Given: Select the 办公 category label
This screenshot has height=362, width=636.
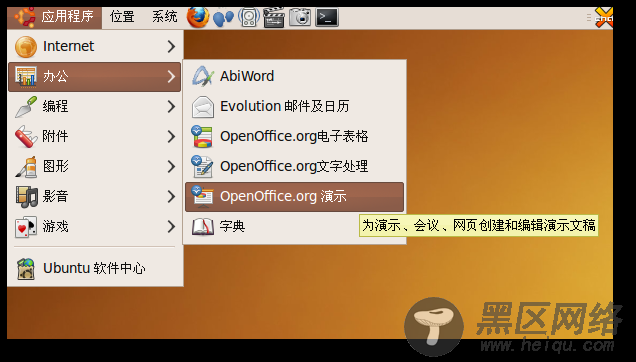Looking at the screenshot, I should click(56, 76).
